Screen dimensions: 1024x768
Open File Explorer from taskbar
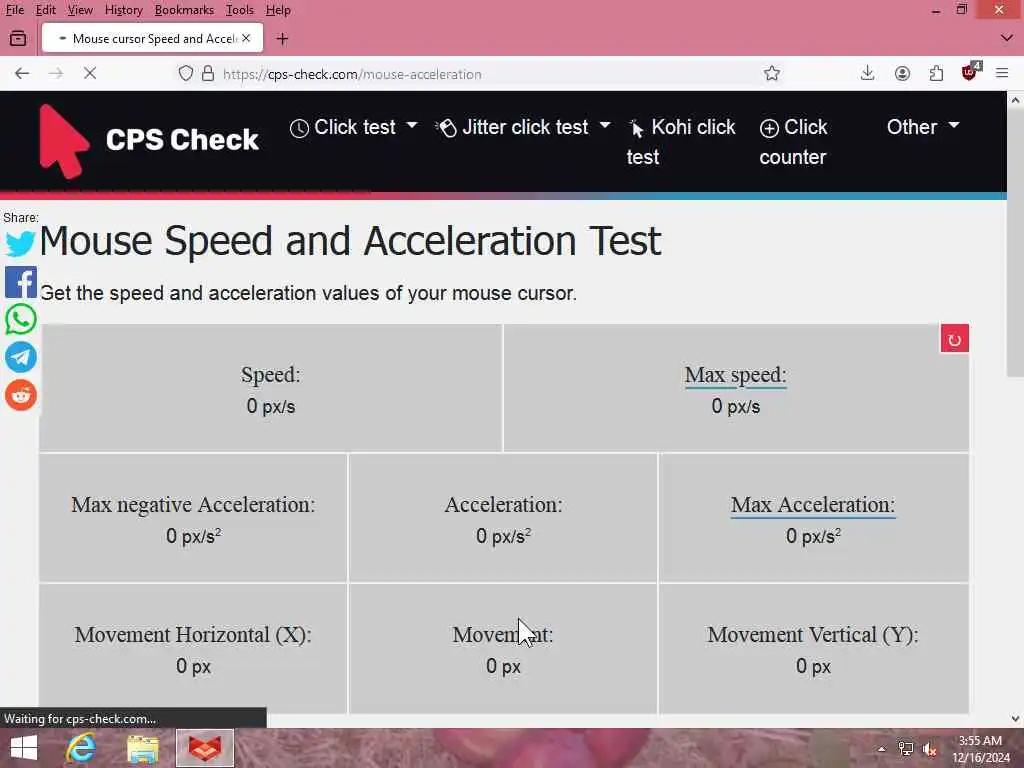coord(143,748)
